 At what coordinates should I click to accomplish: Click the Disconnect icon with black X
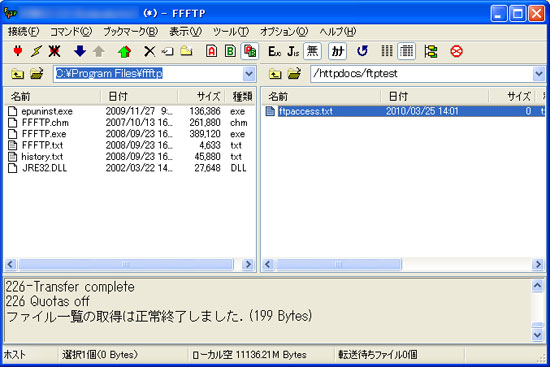pyautogui.click(x=54, y=51)
